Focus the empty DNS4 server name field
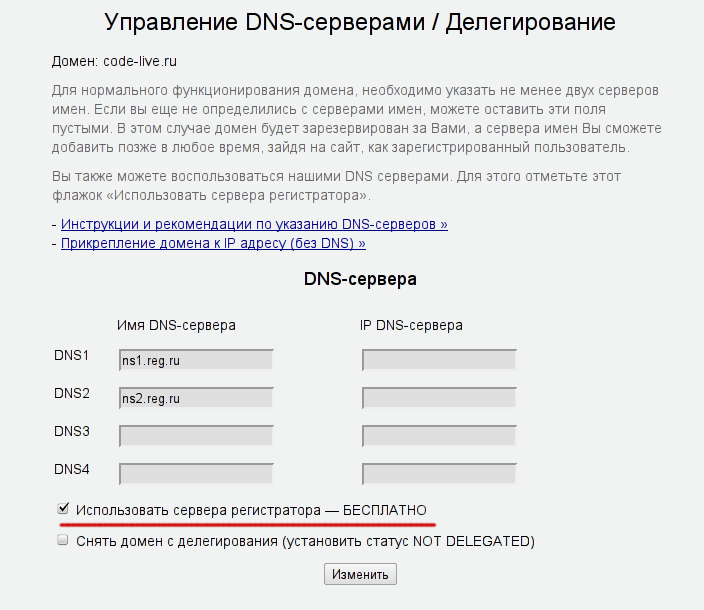 click(196, 474)
